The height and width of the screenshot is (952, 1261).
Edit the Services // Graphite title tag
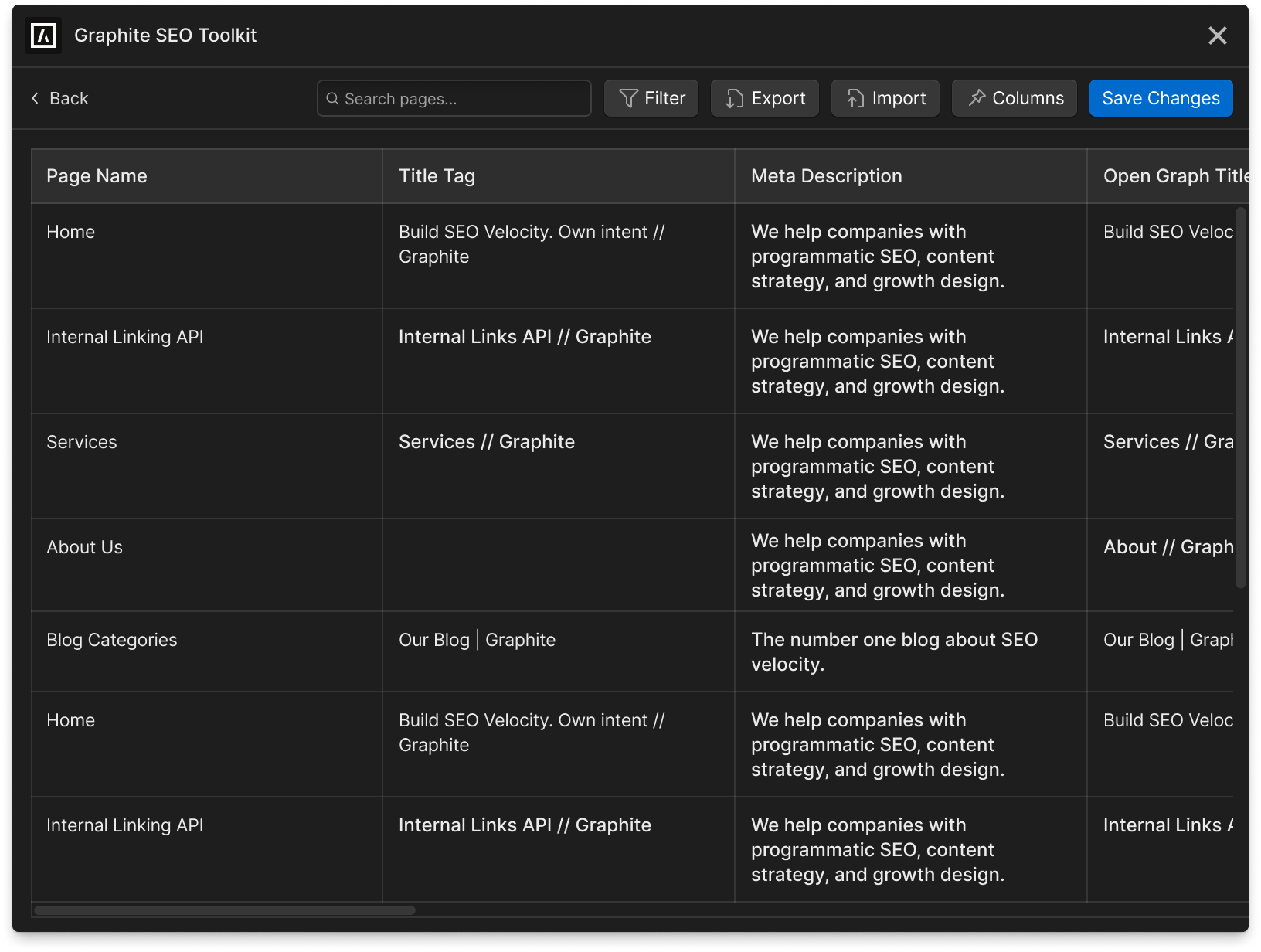point(559,466)
